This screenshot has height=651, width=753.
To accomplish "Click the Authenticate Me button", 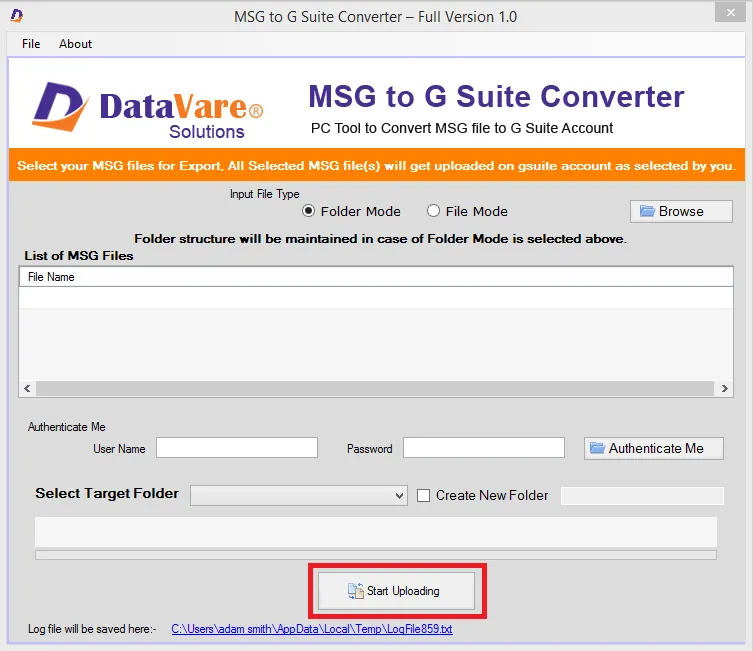I will [654, 448].
